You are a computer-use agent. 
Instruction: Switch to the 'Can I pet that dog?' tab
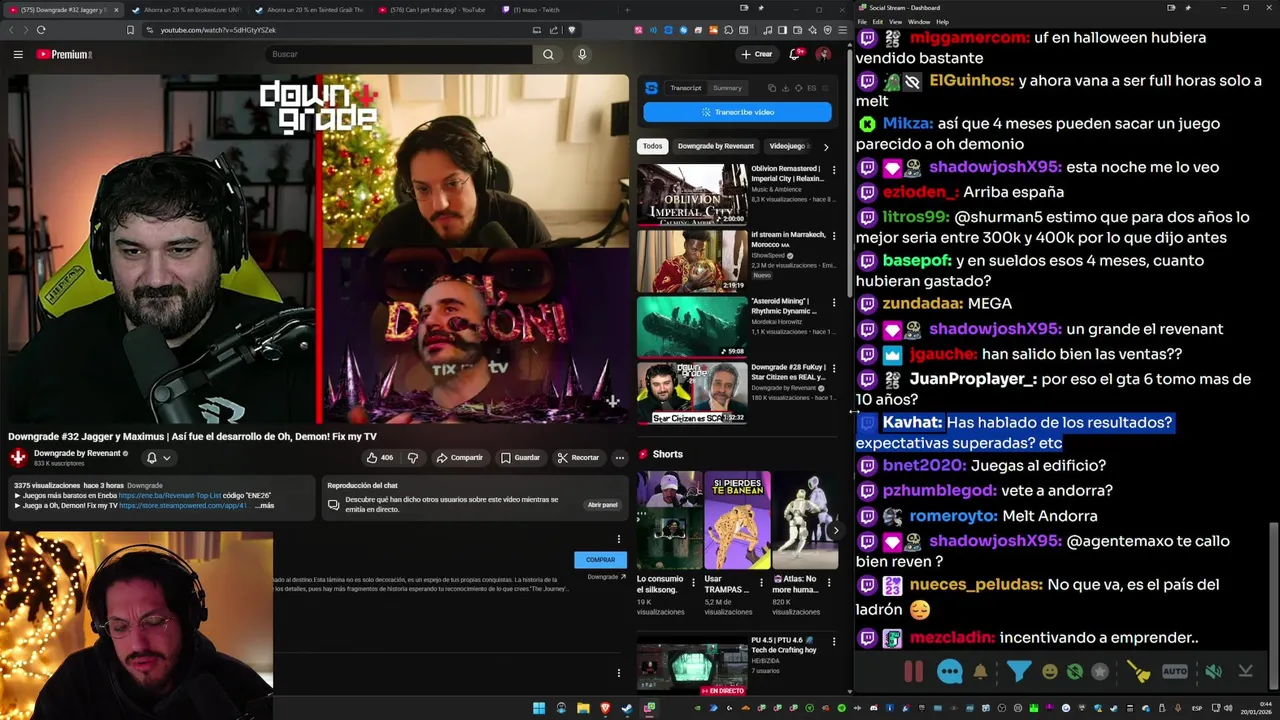(x=433, y=10)
